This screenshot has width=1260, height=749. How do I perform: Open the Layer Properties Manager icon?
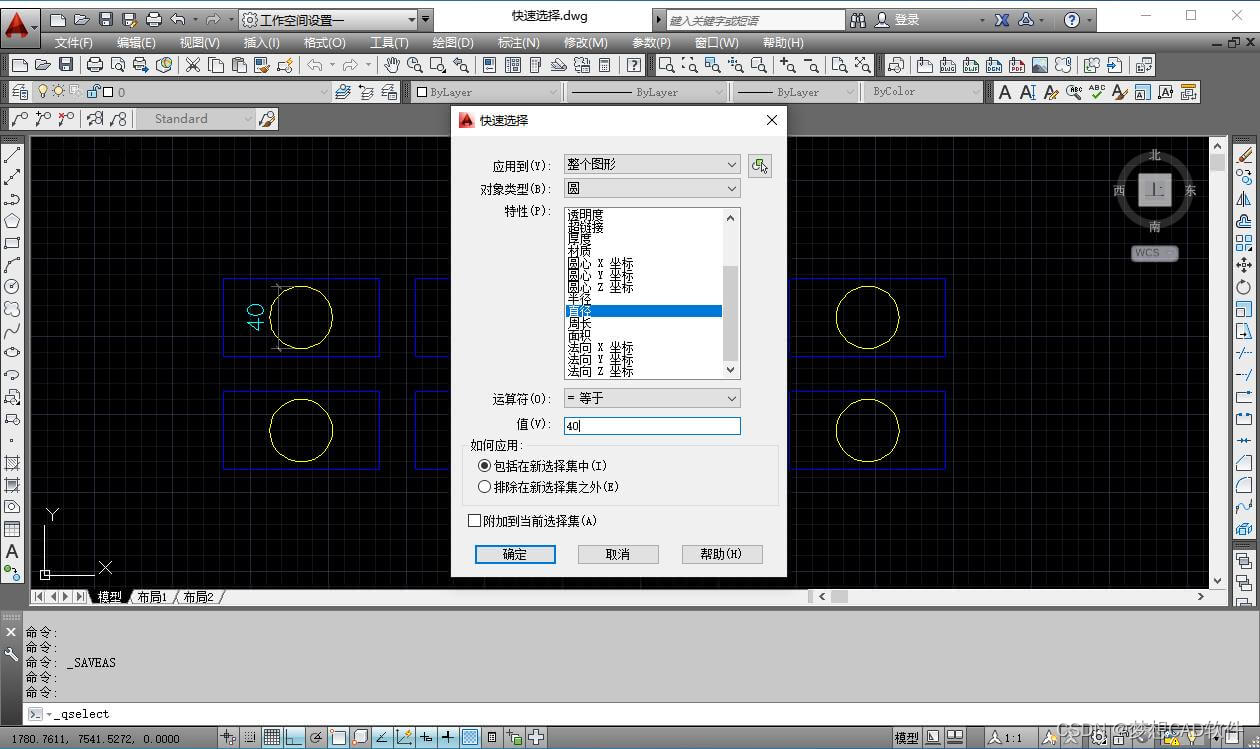(x=20, y=91)
